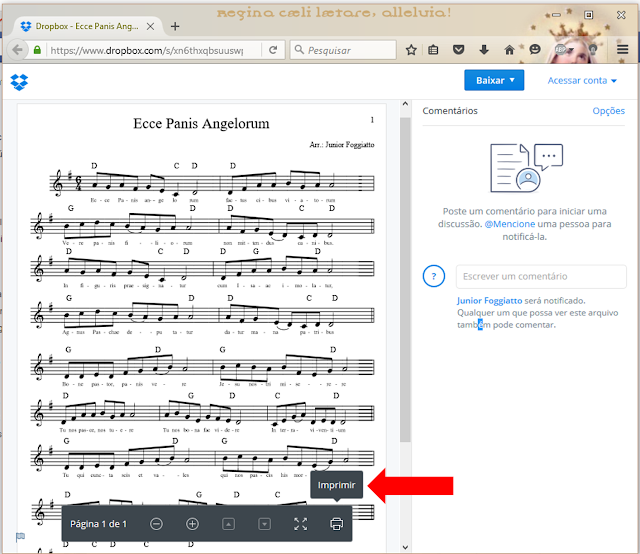Click the green padlock security icon
The width and height of the screenshot is (640, 554).
pyautogui.click(x=37, y=50)
